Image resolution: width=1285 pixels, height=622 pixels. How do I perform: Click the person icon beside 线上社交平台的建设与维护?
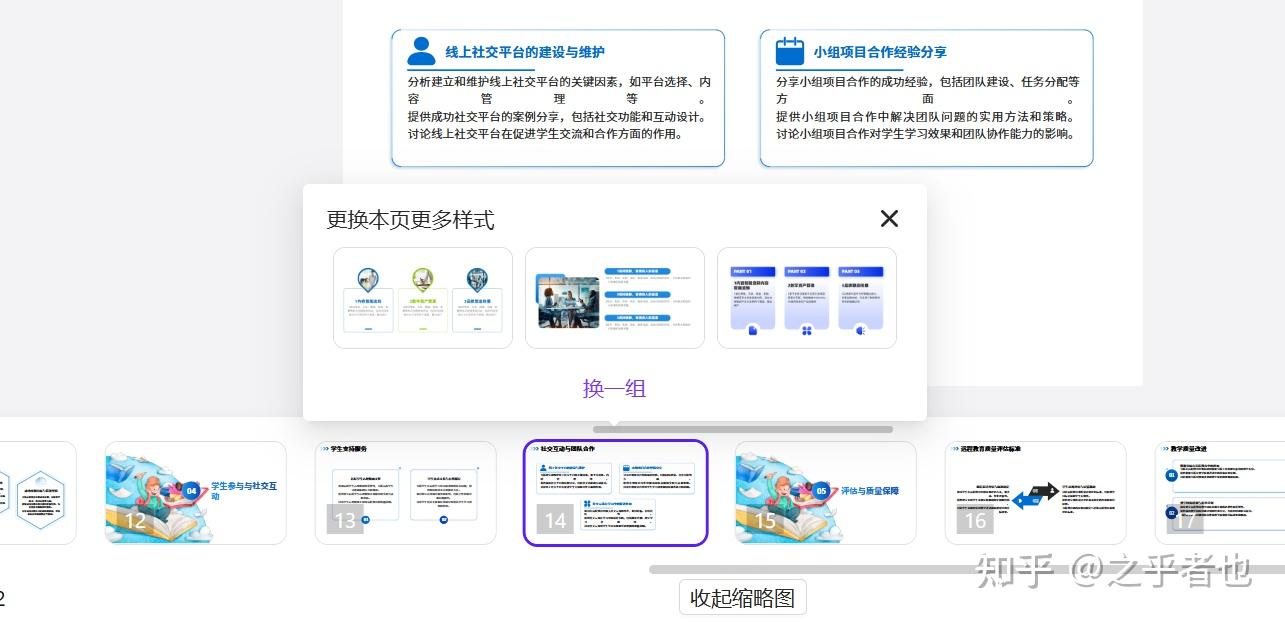[x=422, y=51]
